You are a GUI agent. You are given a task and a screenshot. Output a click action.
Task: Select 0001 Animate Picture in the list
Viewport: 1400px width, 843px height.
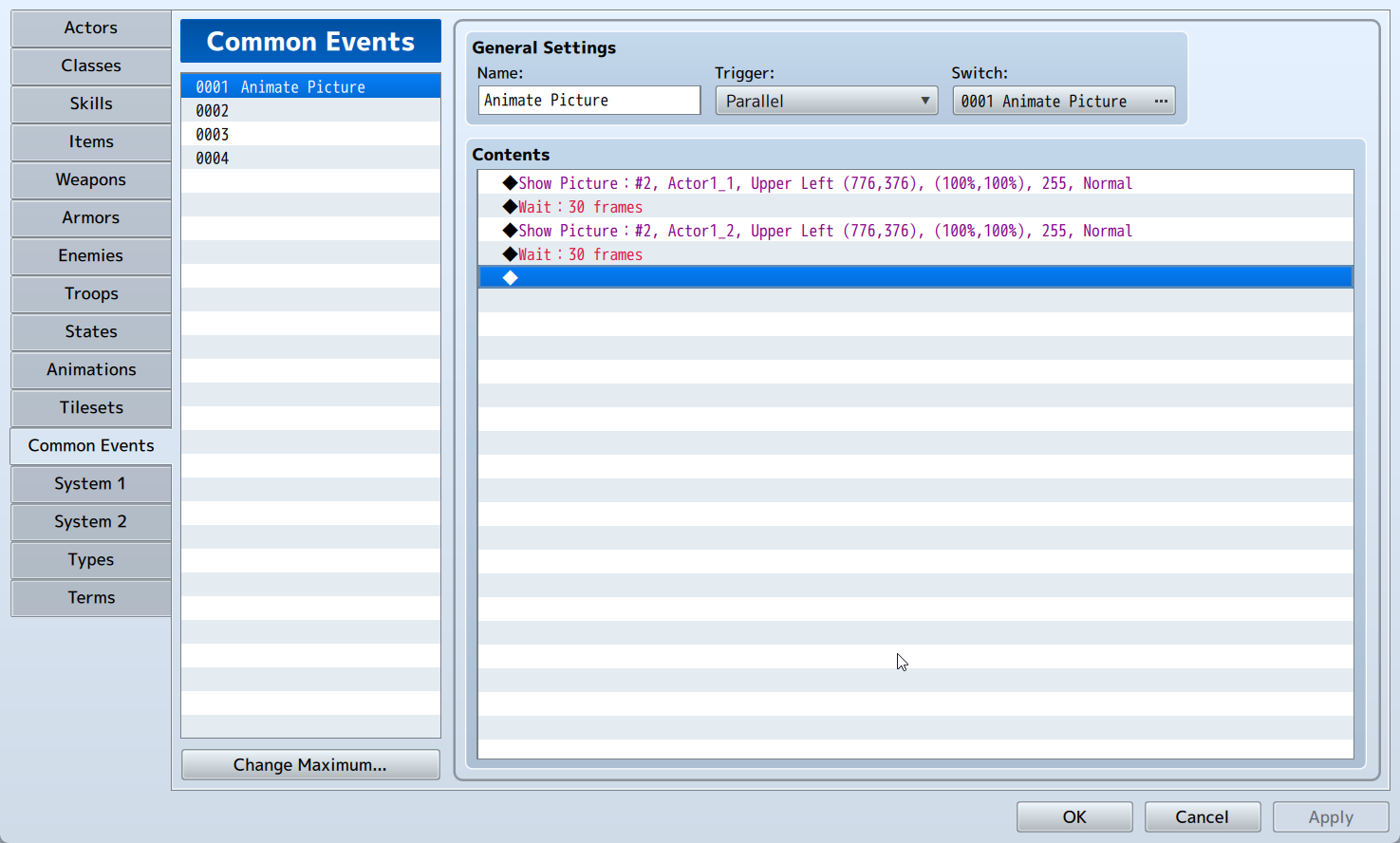(310, 86)
